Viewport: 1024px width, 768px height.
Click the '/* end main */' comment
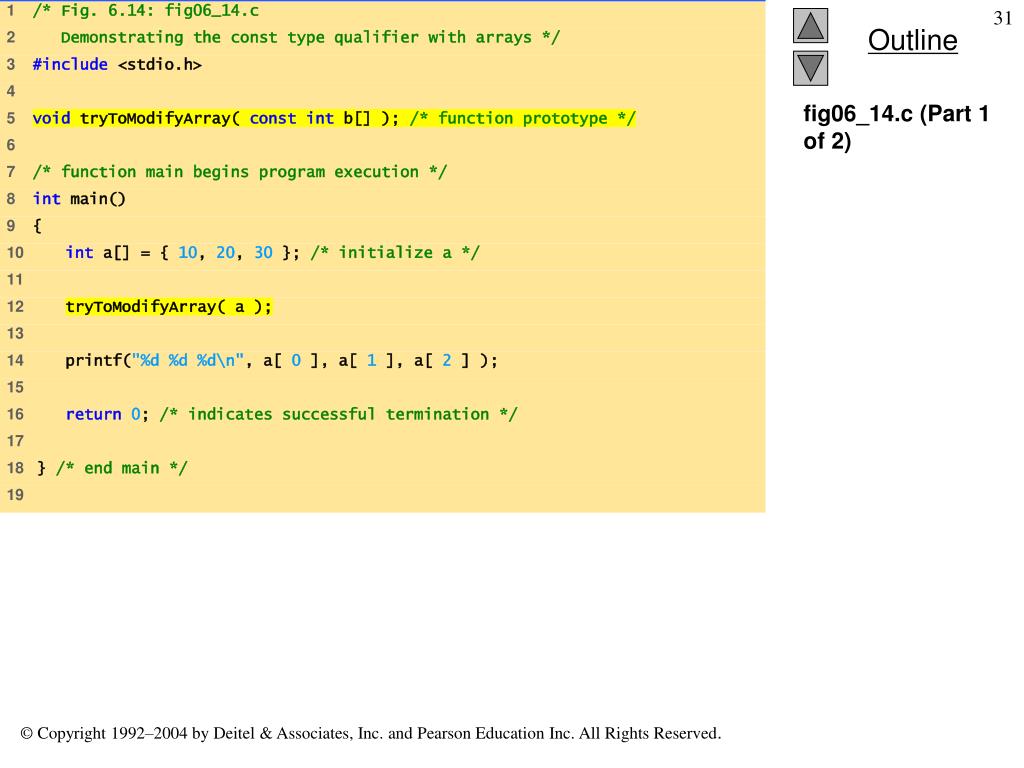[121, 468]
